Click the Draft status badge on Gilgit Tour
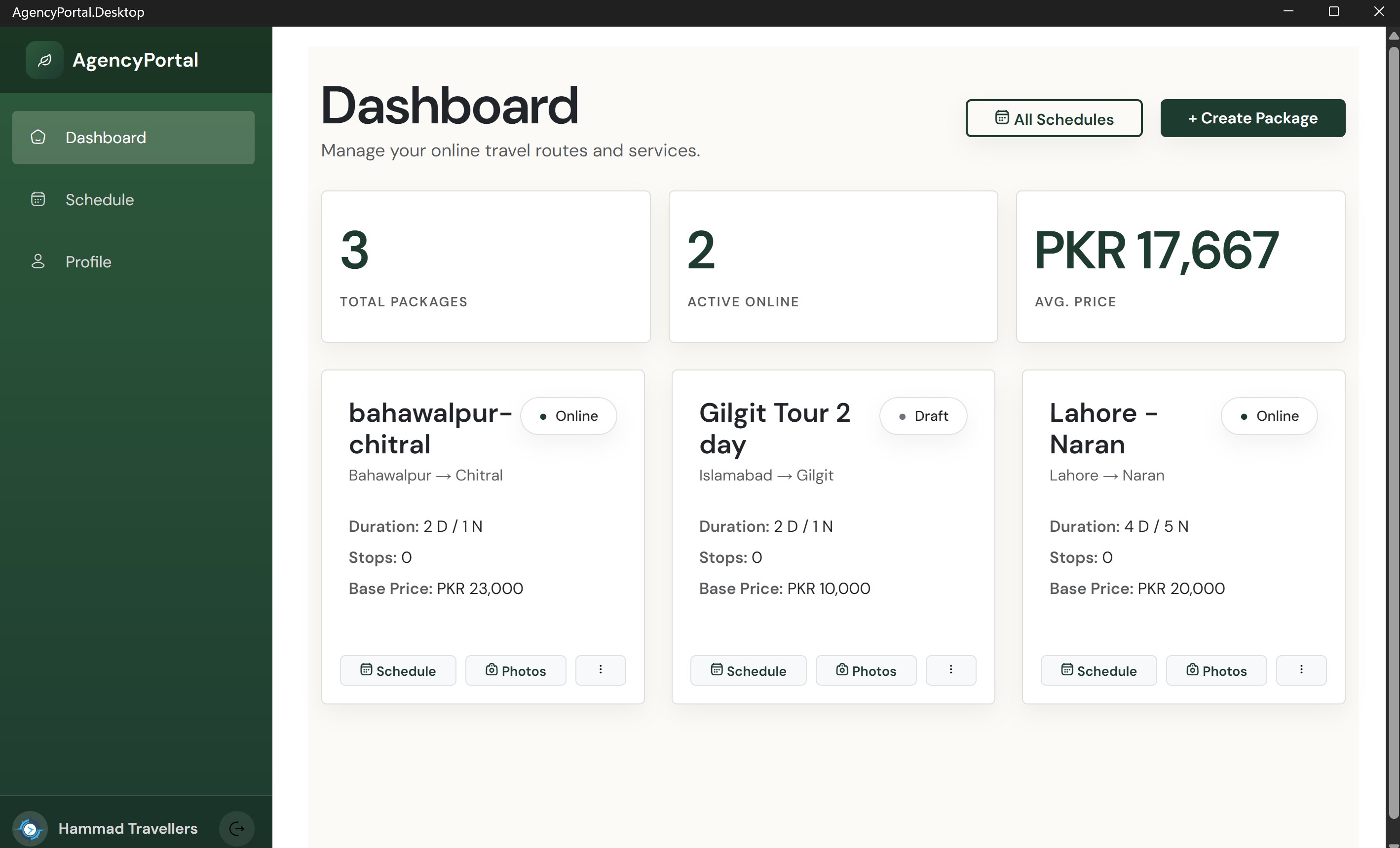1400x848 pixels. pos(923,416)
